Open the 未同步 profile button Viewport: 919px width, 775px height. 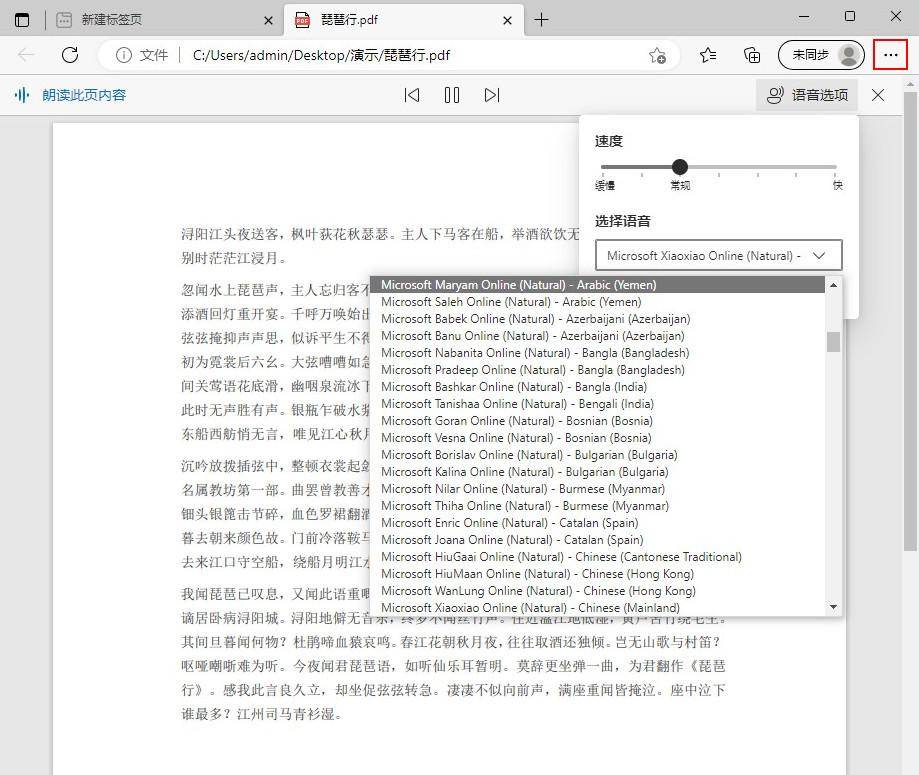[x=821, y=55]
